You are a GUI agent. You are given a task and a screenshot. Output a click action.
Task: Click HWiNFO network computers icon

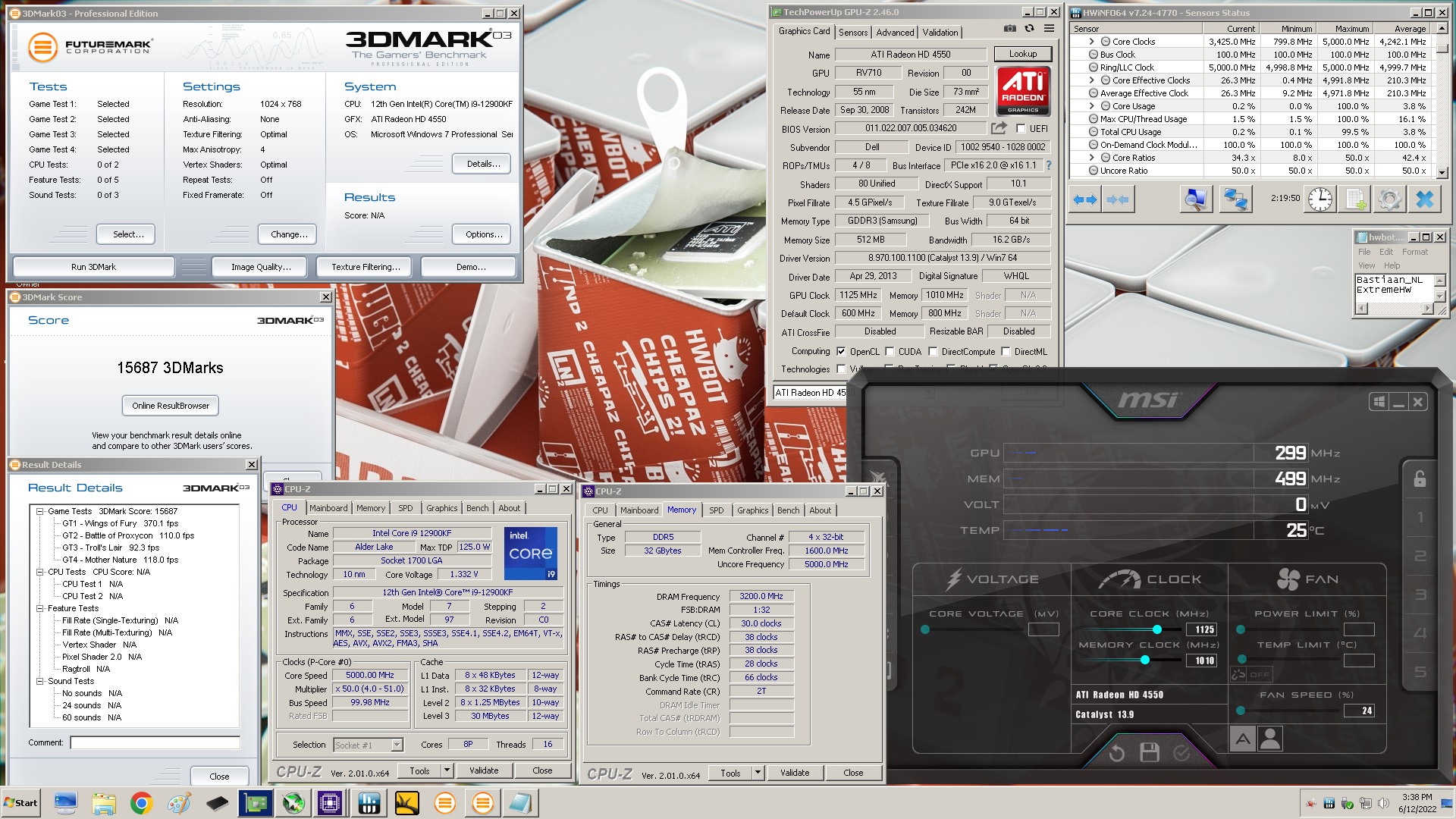tap(1236, 199)
